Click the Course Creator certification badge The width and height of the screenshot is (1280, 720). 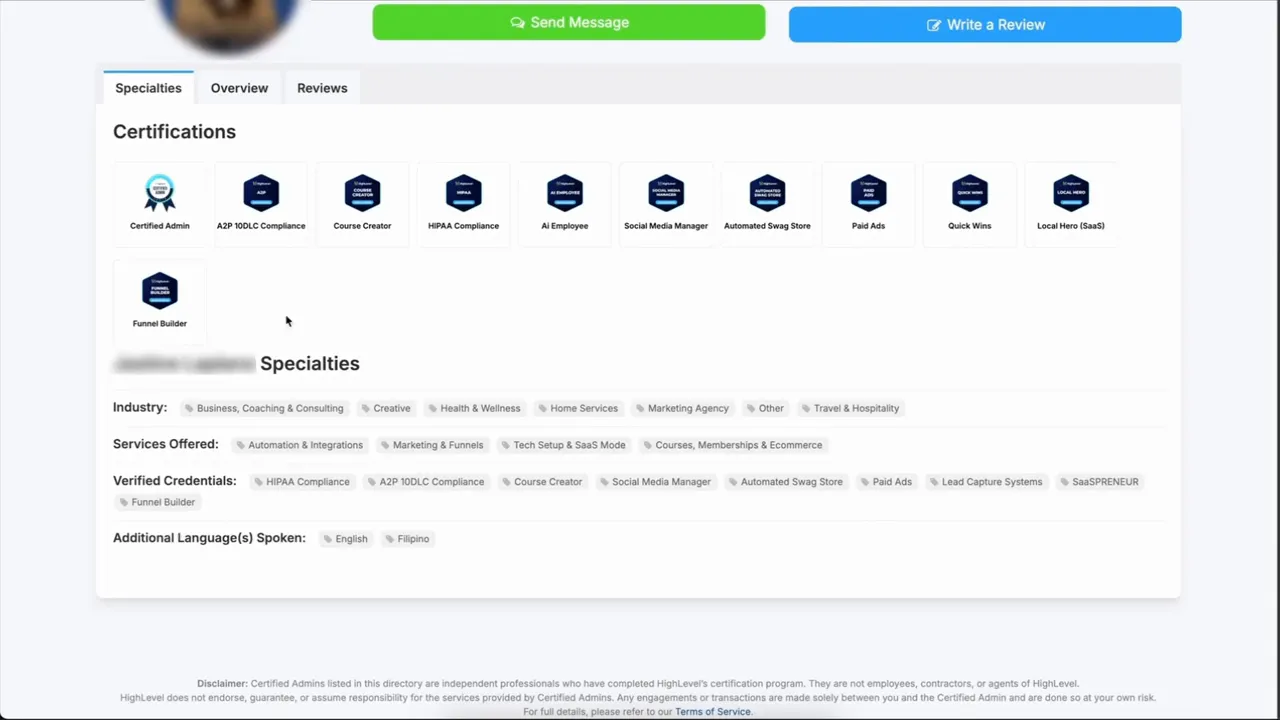[362, 193]
